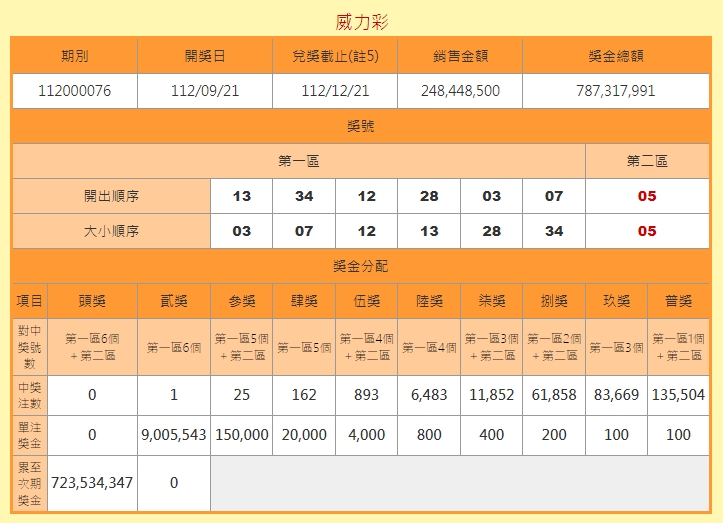Click winner count 25 for 參獎
This screenshot has height=523, width=723.
(x=242, y=395)
